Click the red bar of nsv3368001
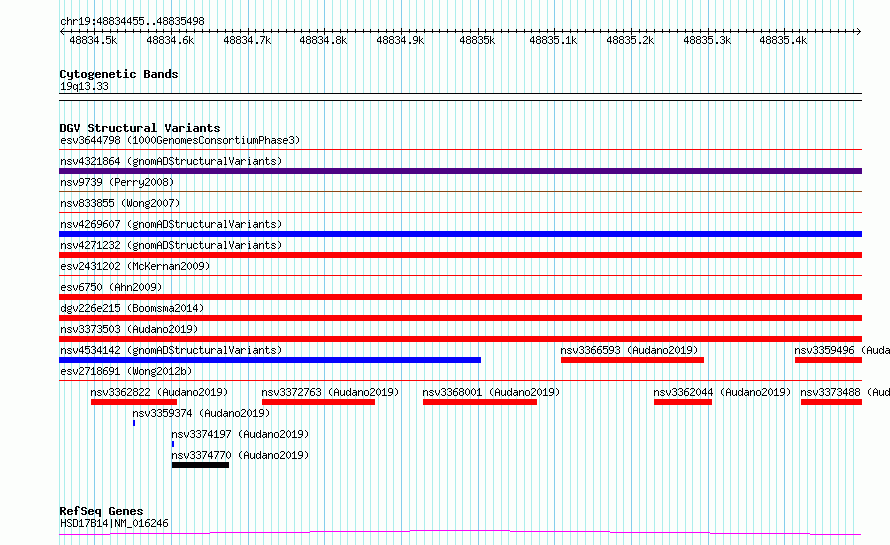The width and height of the screenshot is (890, 545). click(480, 402)
